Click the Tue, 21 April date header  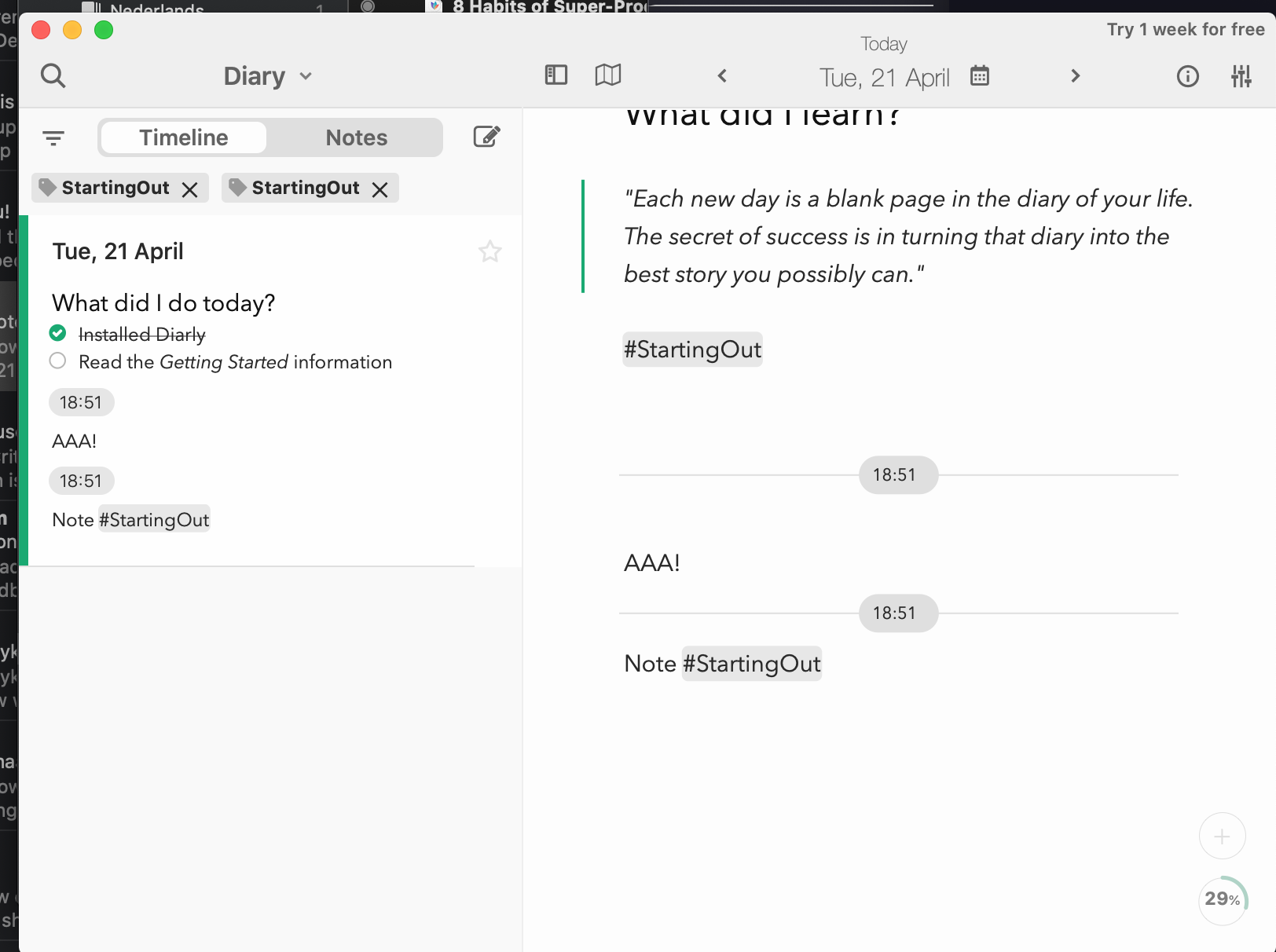click(885, 77)
